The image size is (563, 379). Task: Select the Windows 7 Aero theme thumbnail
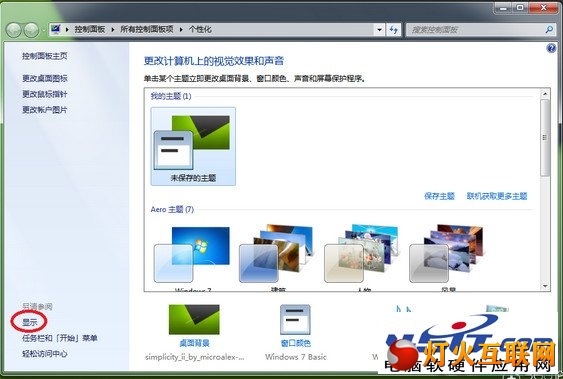pyautogui.click(x=192, y=255)
